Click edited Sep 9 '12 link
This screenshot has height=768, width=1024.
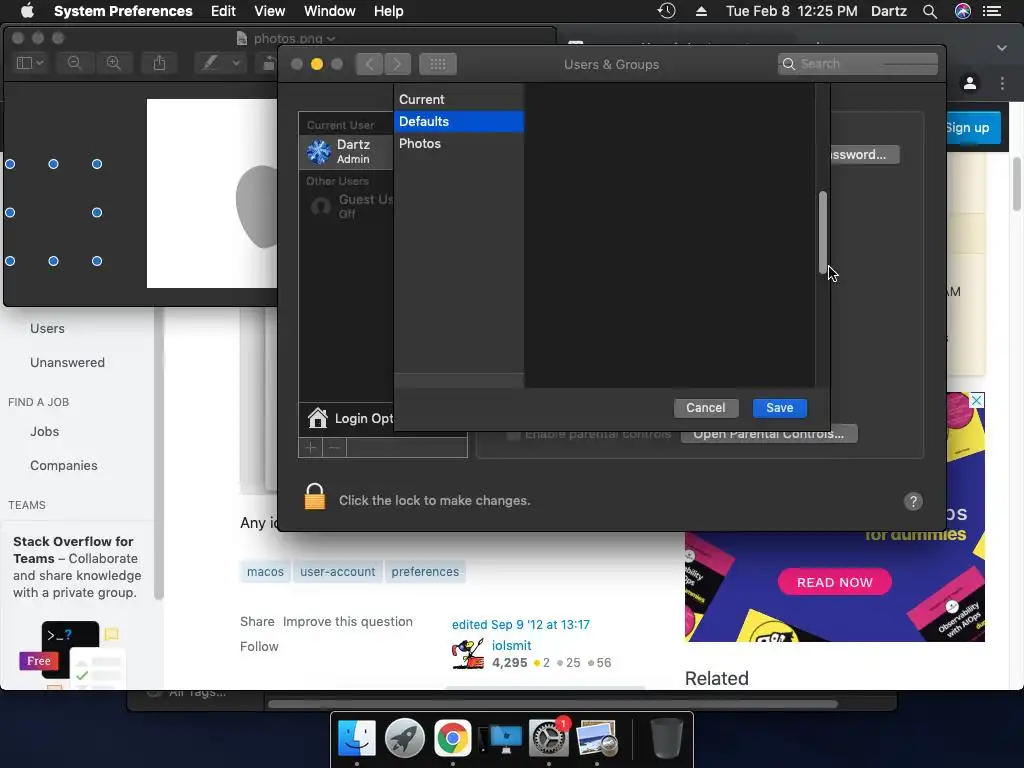point(520,624)
